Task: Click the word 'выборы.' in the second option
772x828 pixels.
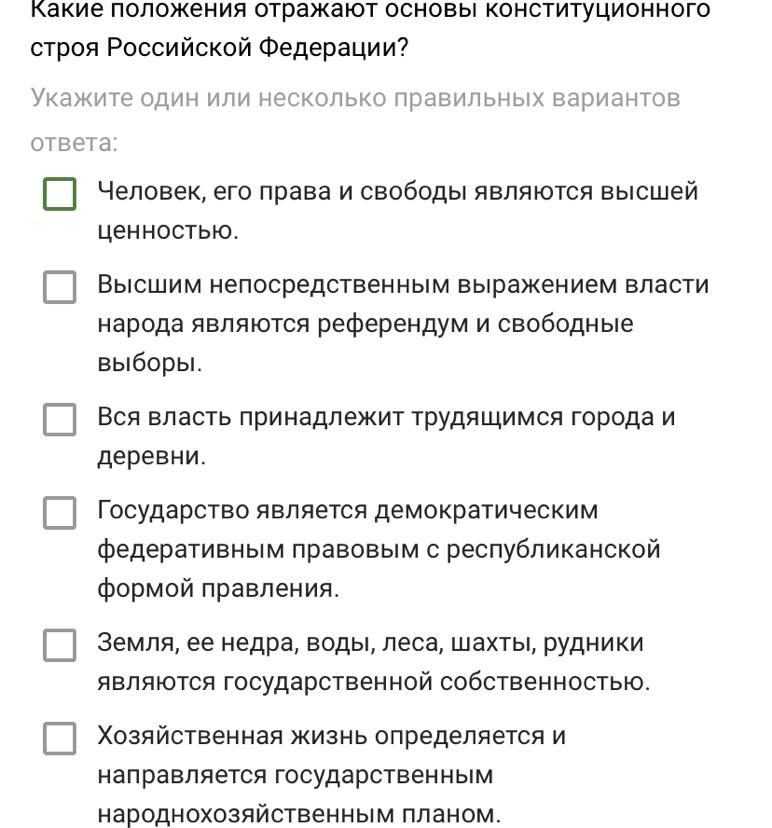Action: (149, 363)
